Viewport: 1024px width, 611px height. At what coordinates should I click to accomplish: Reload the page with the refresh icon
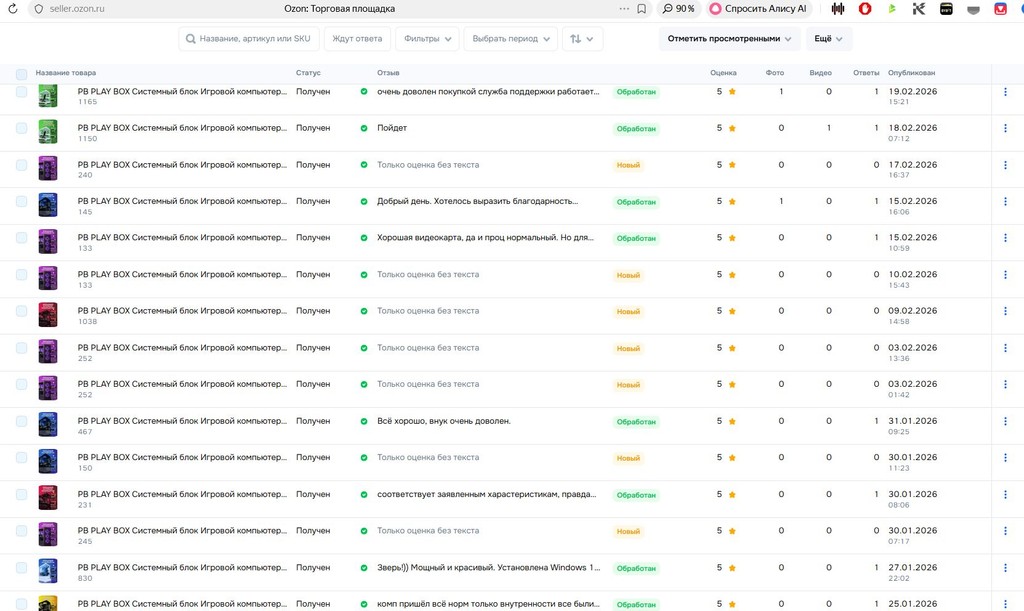point(12,9)
